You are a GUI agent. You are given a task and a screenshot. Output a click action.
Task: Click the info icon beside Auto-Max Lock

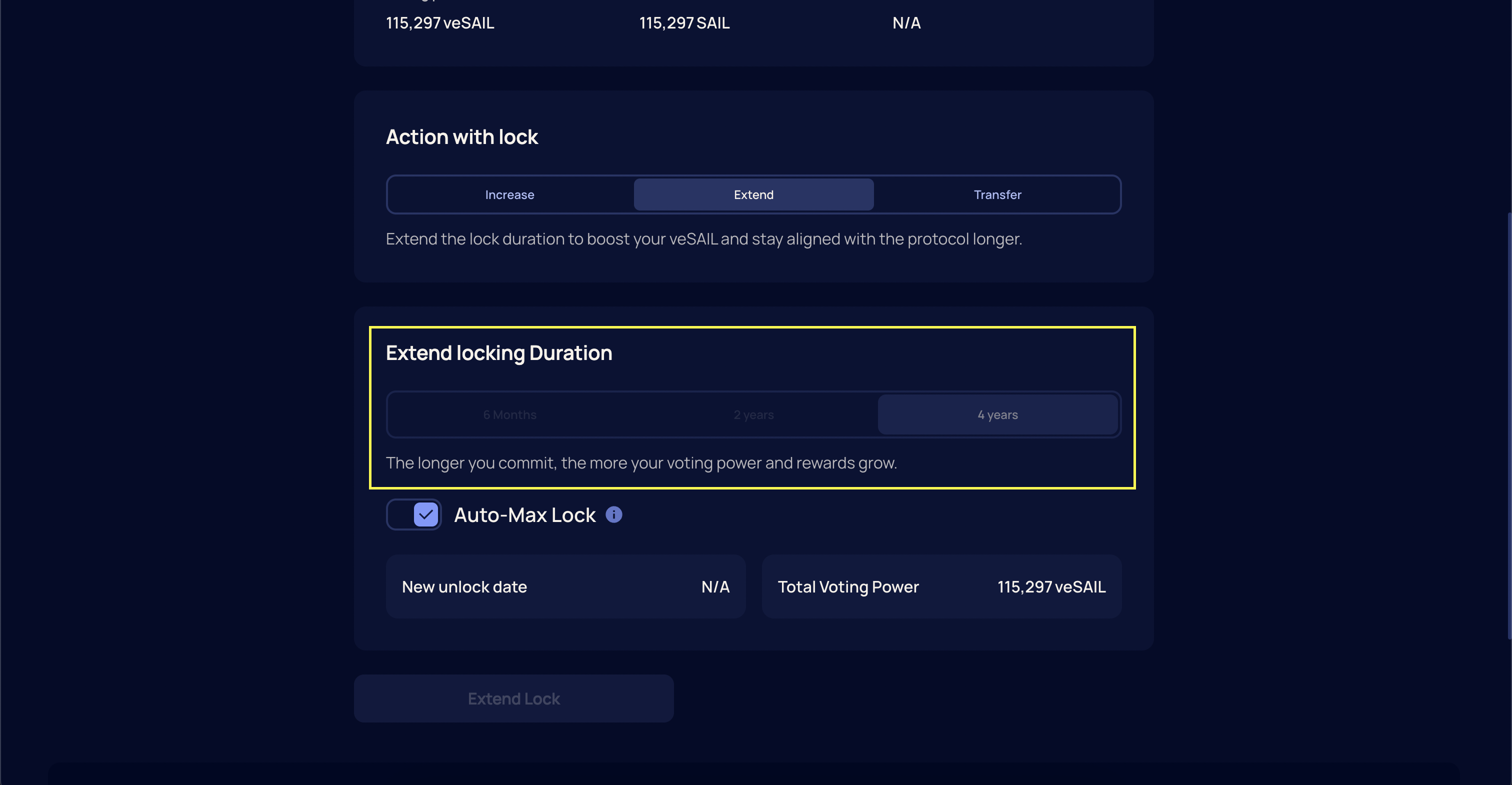pos(613,514)
